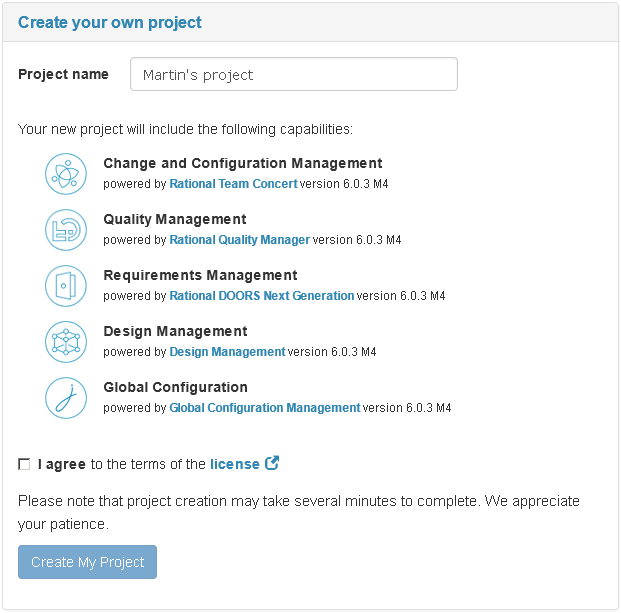Viewport: 621px width, 613px height.
Task: Click the external link icon beside license
Action: (272, 463)
